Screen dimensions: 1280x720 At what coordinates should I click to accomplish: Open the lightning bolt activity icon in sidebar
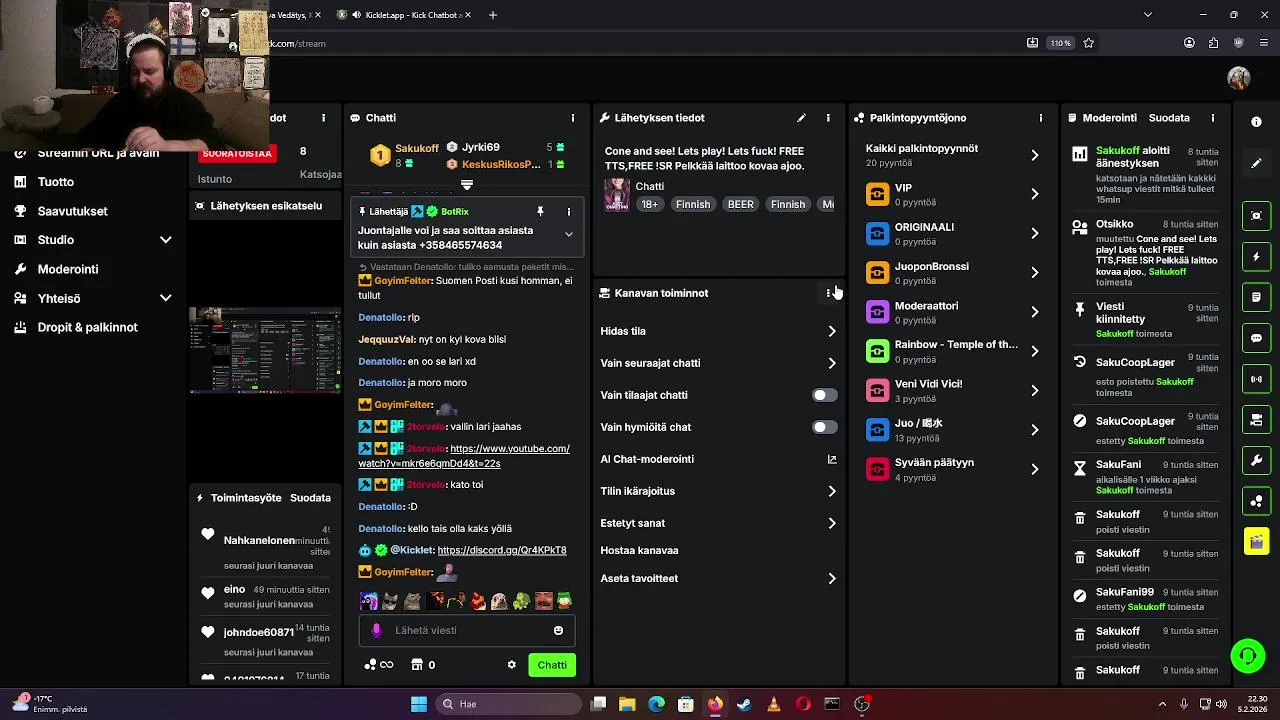(x=1256, y=257)
